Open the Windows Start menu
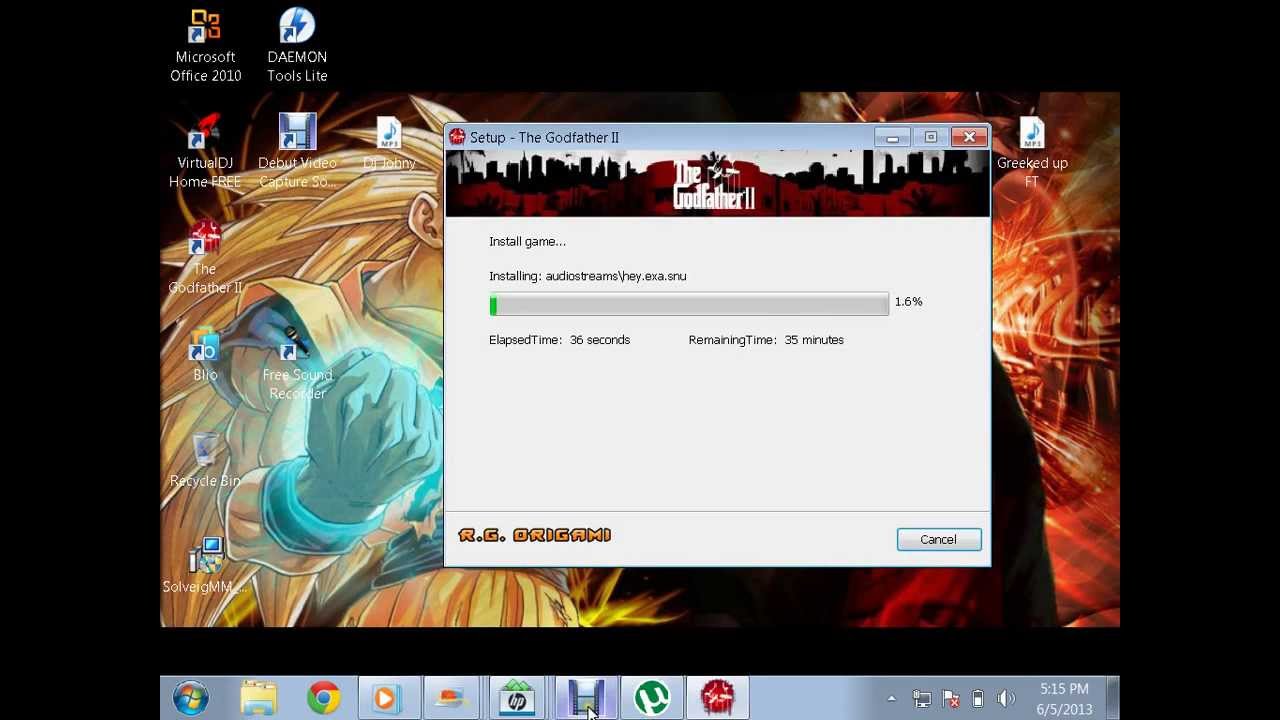 pos(190,698)
